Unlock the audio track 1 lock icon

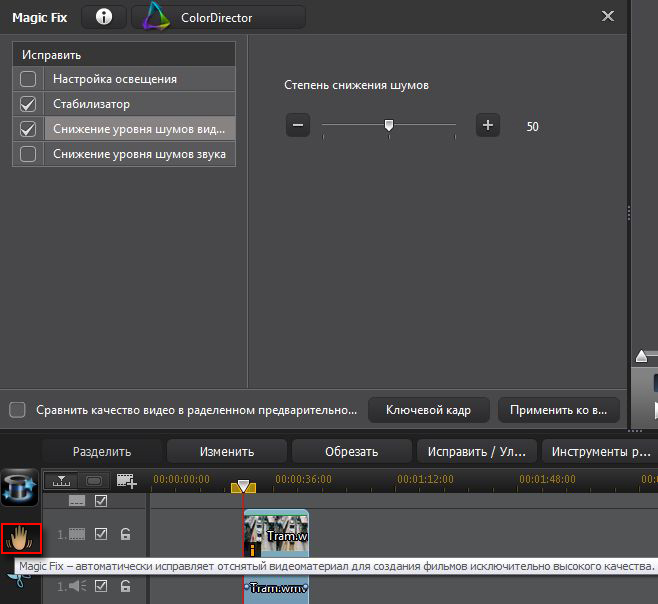pos(126,587)
